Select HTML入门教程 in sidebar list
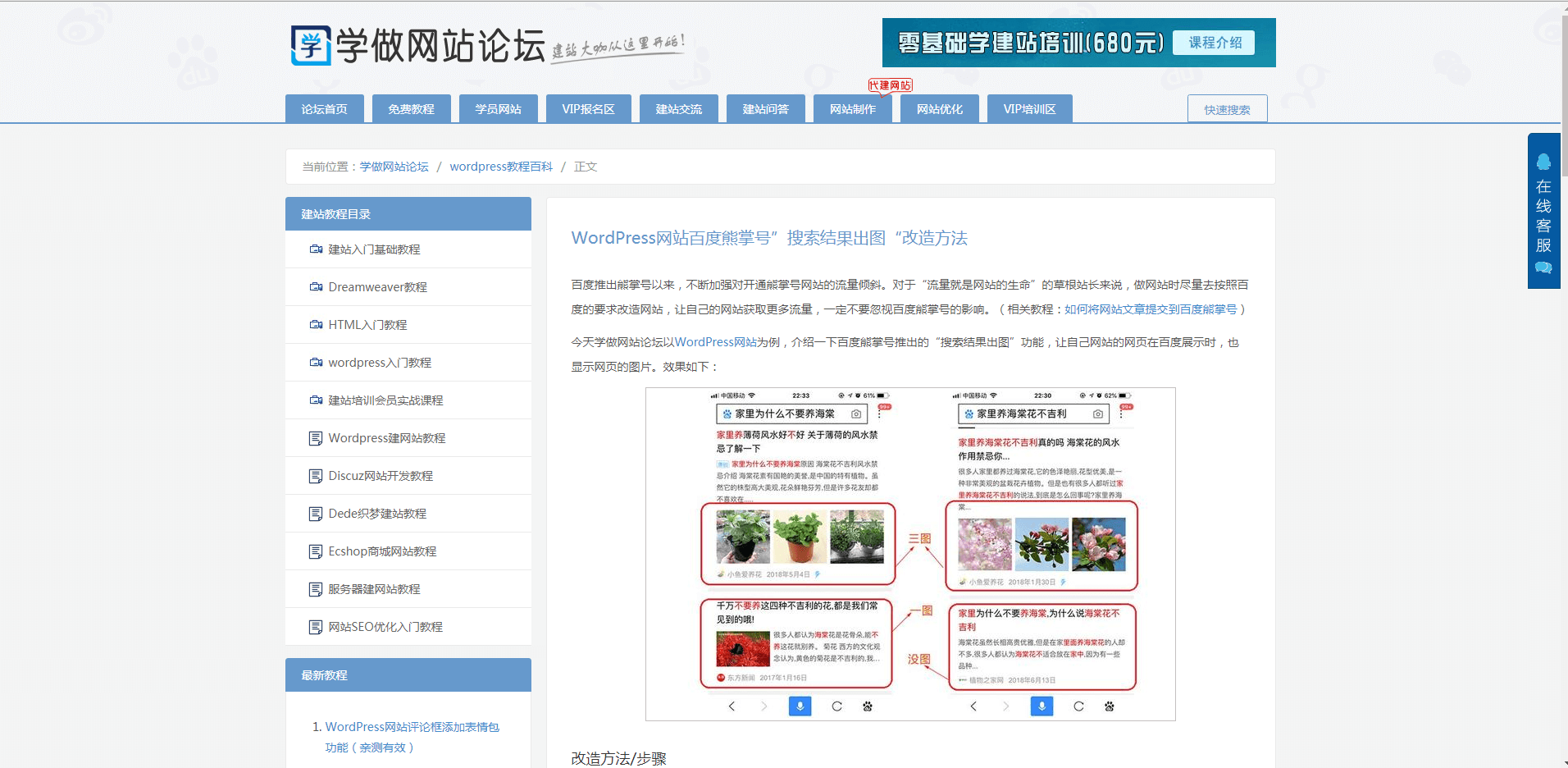The image size is (1568, 768). [367, 325]
